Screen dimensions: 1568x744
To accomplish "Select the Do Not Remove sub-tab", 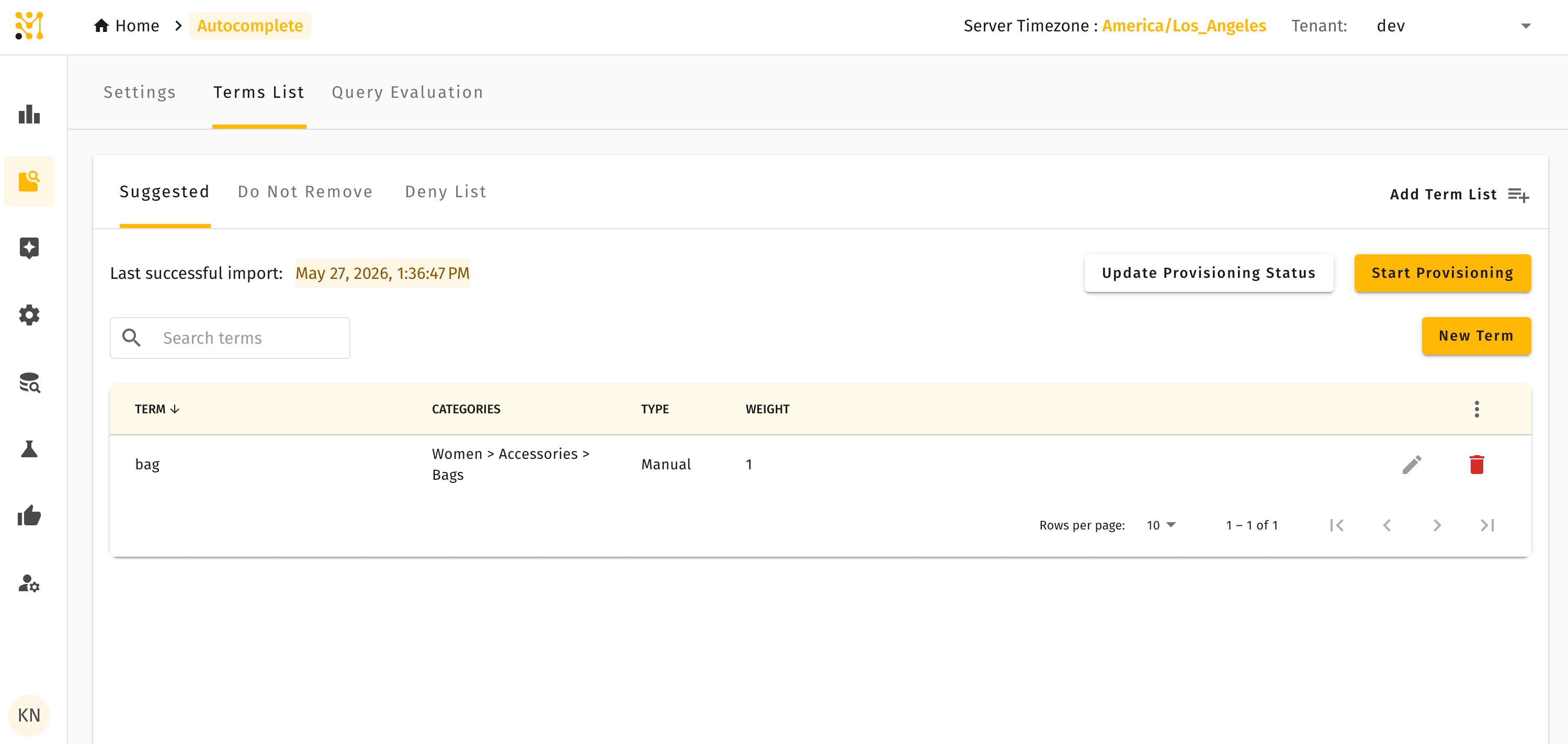I will tap(305, 192).
